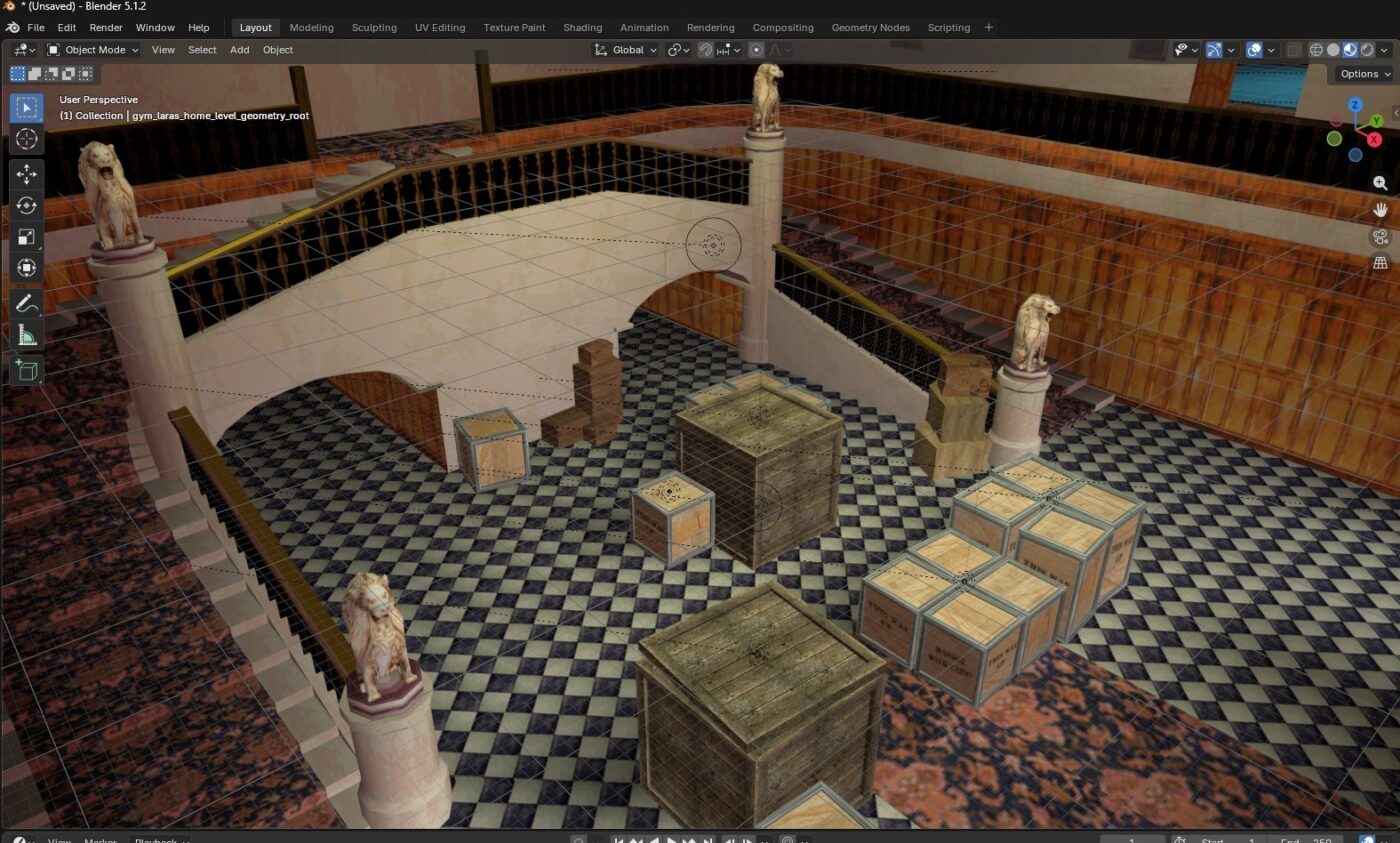Image resolution: width=1400 pixels, height=843 pixels.
Task: Open the gizmo settings dropdown arrow
Action: (1231, 50)
